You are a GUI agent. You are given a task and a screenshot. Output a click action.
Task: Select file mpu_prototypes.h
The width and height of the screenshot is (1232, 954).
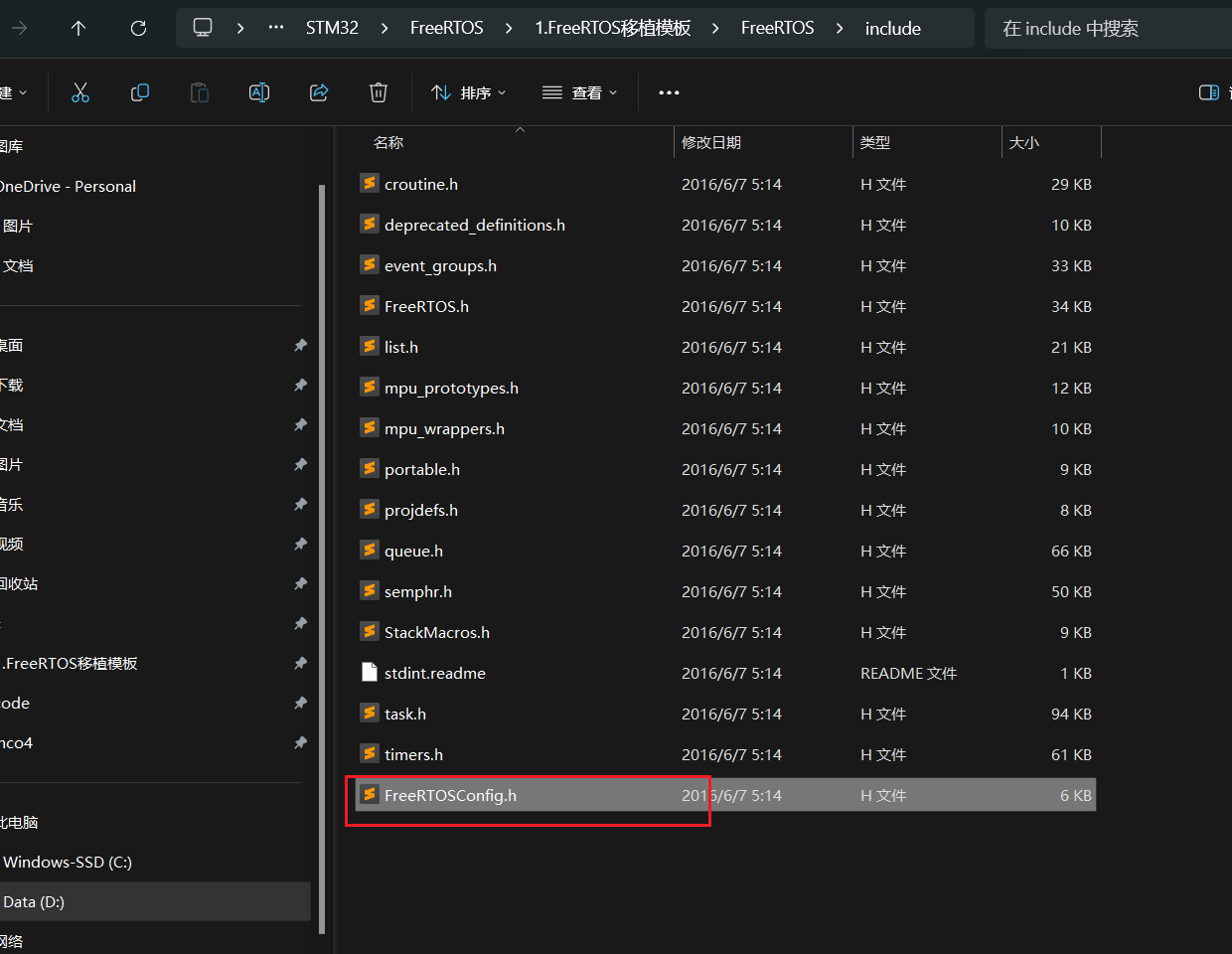click(x=451, y=388)
